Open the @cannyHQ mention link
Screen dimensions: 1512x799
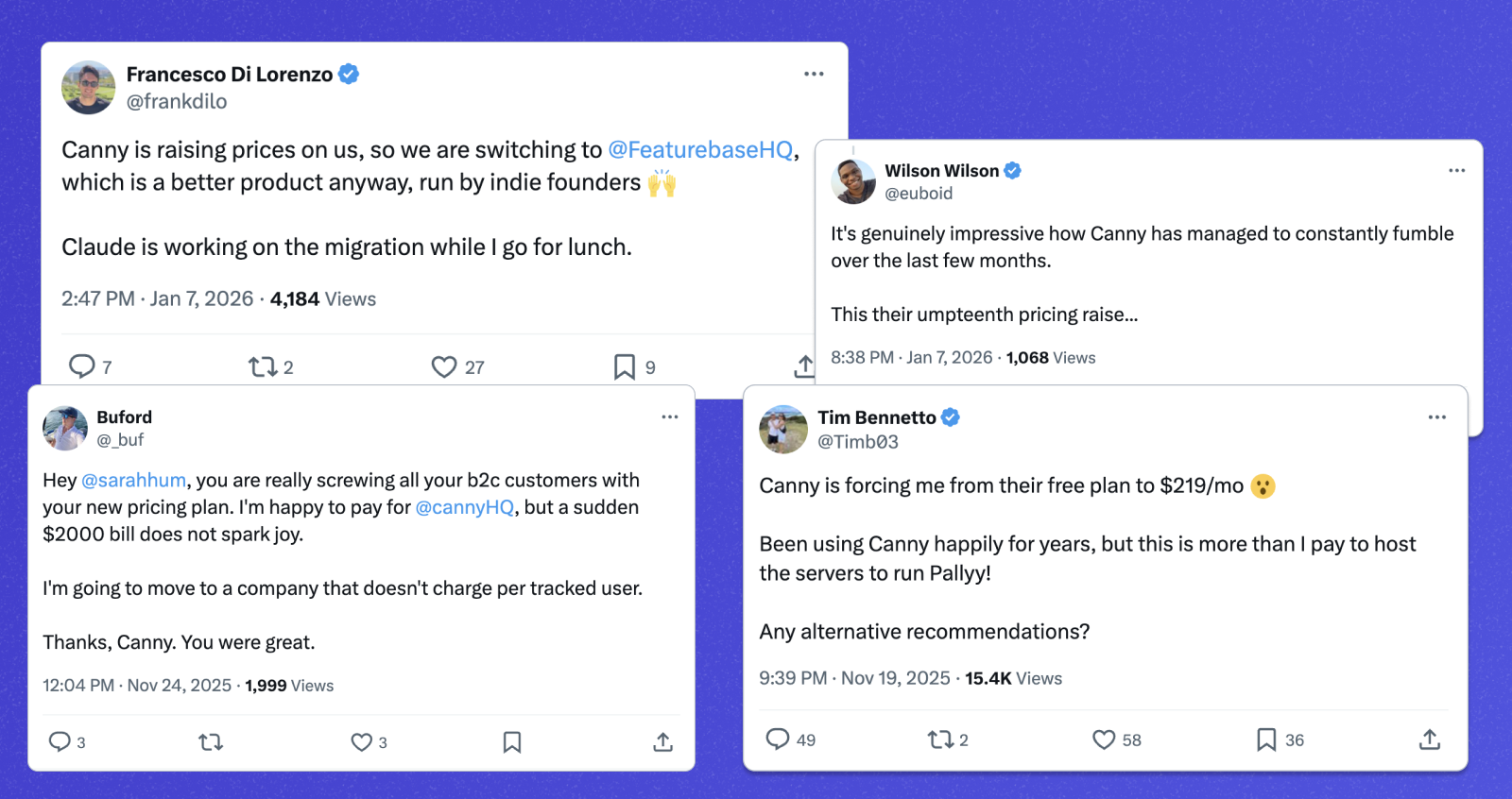point(465,507)
